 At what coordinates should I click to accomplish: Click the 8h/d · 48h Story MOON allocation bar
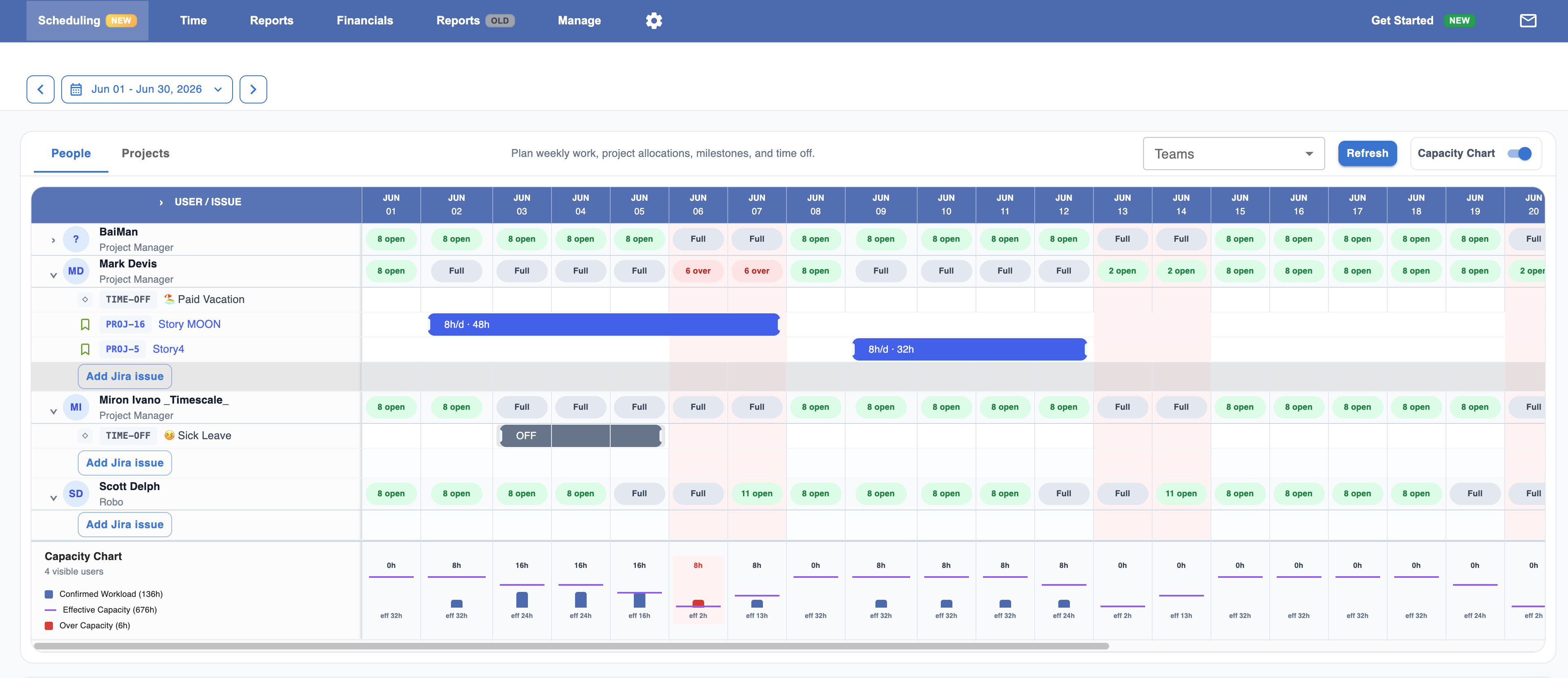603,325
